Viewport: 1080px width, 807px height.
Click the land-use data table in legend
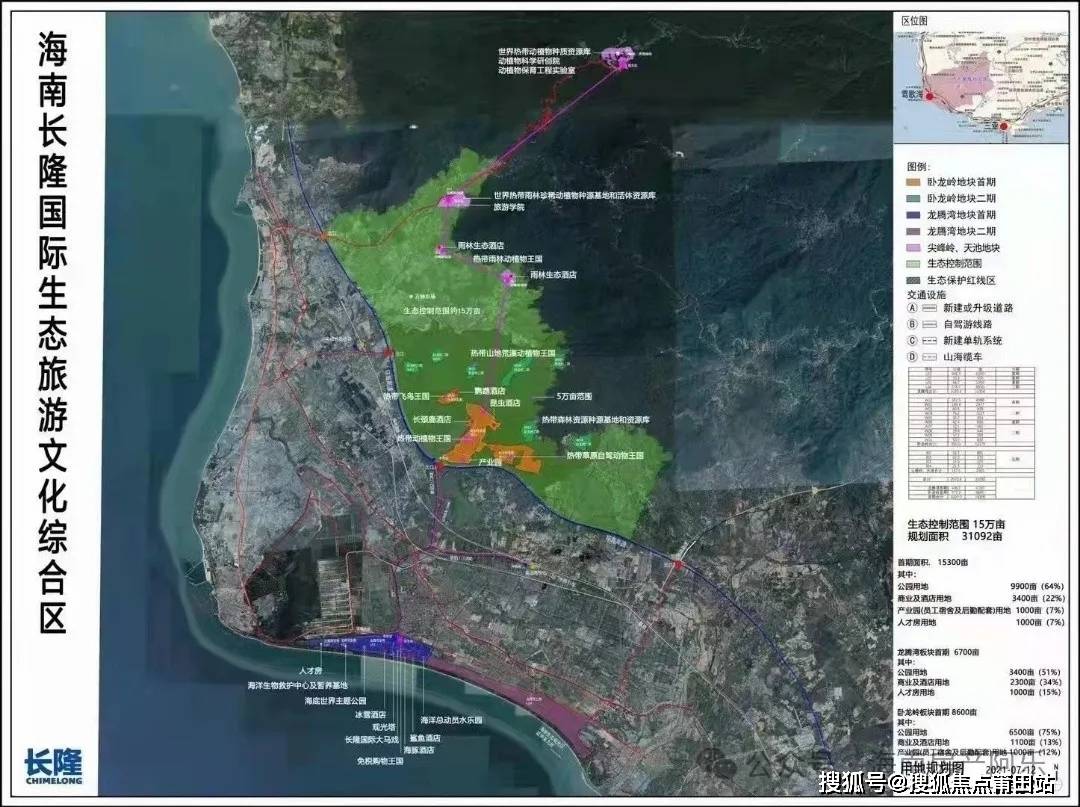coord(971,435)
